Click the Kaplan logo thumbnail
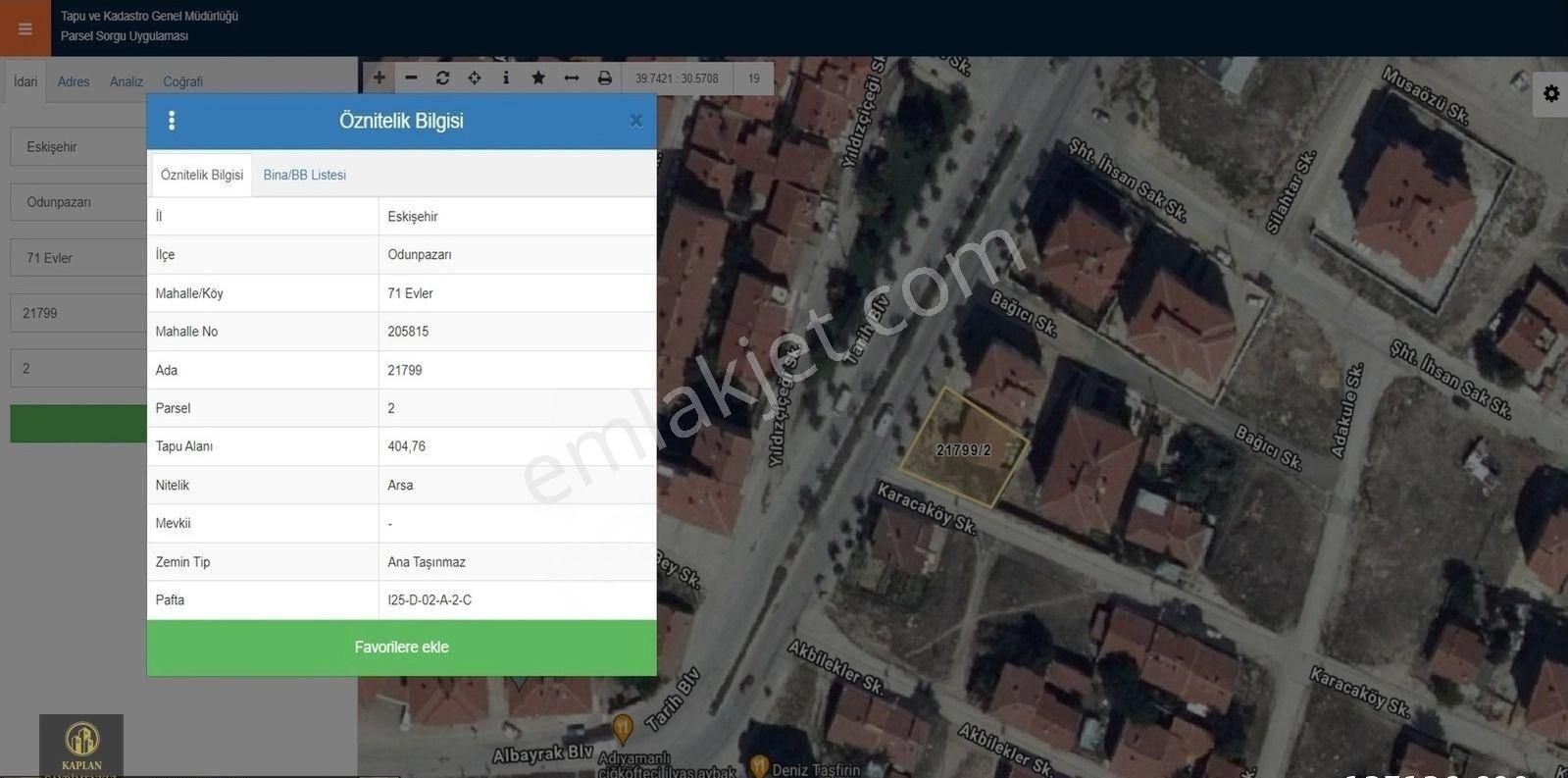Screen dimensions: 1568x778 (x=81, y=746)
